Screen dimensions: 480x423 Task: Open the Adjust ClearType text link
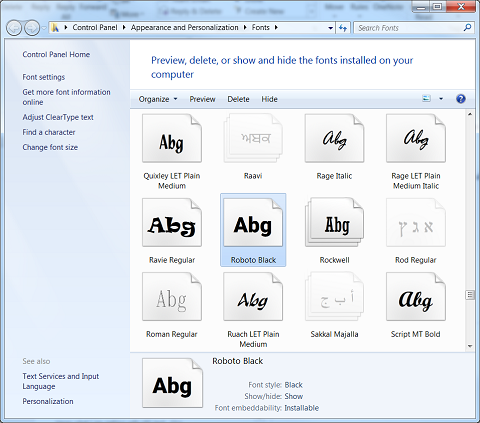(x=58, y=117)
